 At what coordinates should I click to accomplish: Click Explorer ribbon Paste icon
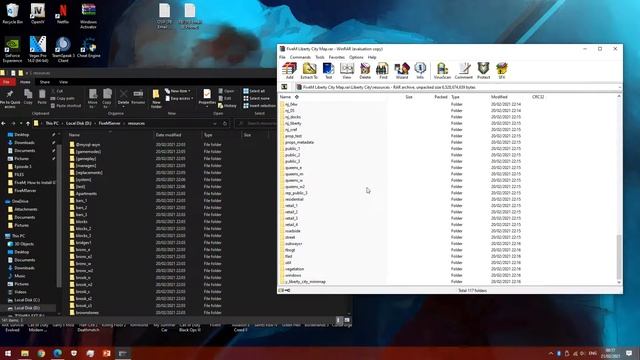42,97
